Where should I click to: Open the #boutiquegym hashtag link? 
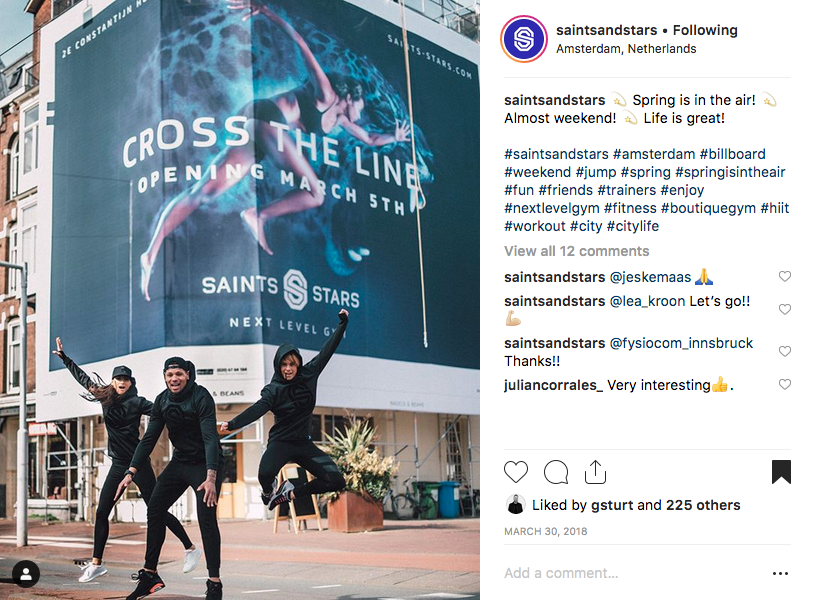coord(708,208)
